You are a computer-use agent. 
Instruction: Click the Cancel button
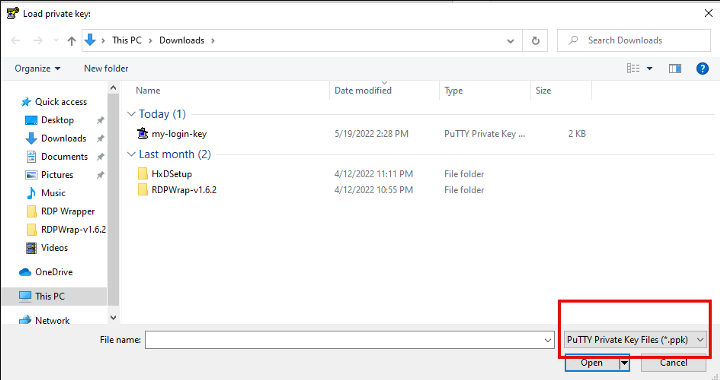click(x=673, y=363)
